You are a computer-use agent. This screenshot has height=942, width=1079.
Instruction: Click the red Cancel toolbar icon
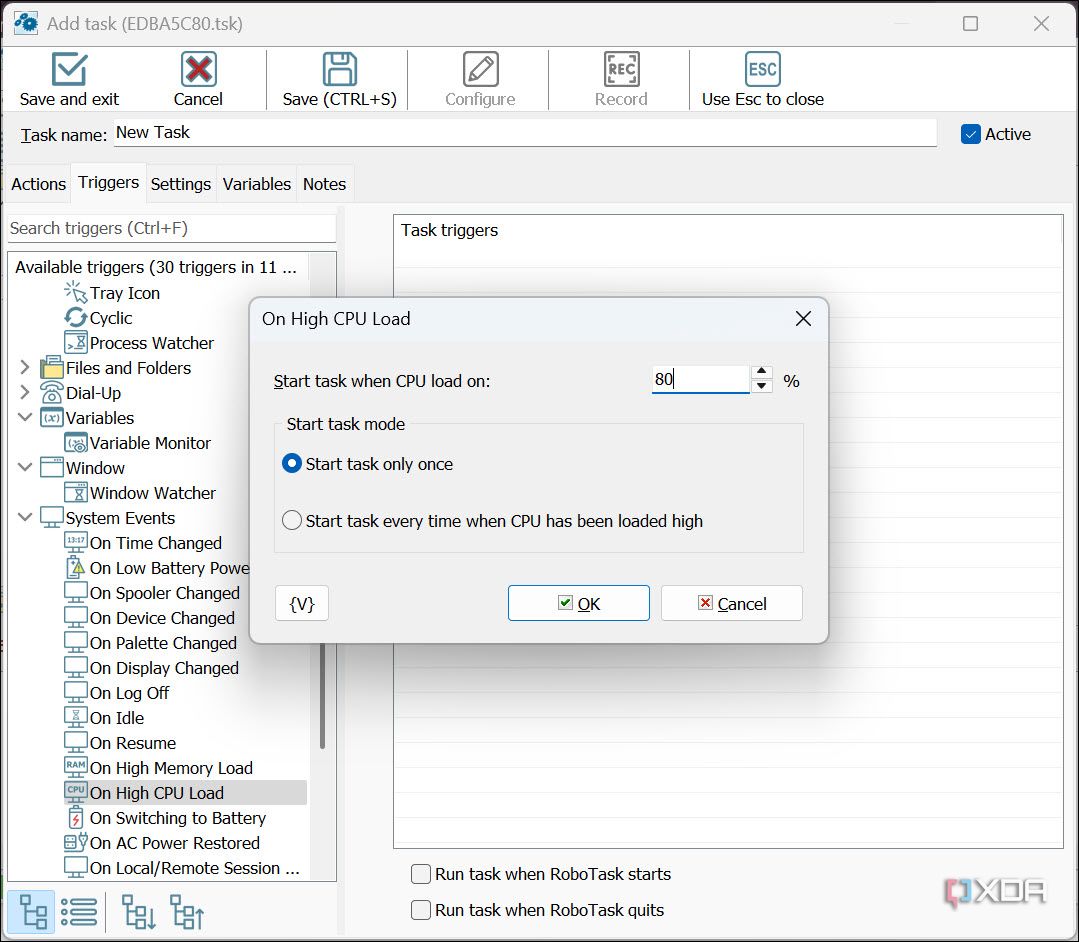(198, 69)
